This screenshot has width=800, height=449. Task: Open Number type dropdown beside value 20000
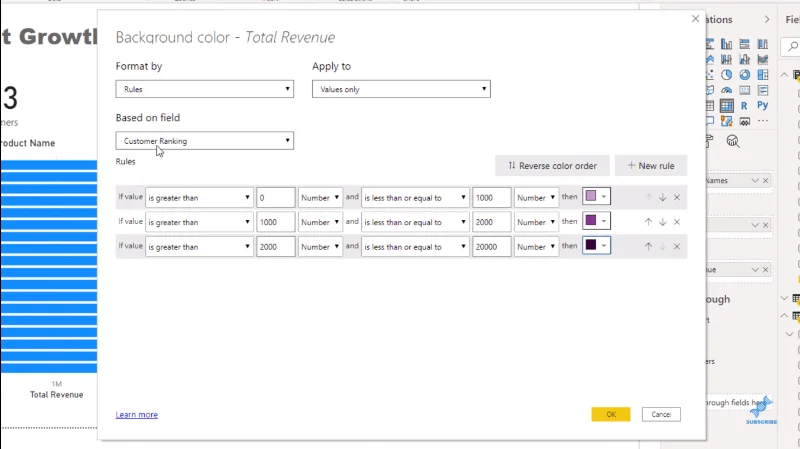pyautogui.click(x=536, y=246)
